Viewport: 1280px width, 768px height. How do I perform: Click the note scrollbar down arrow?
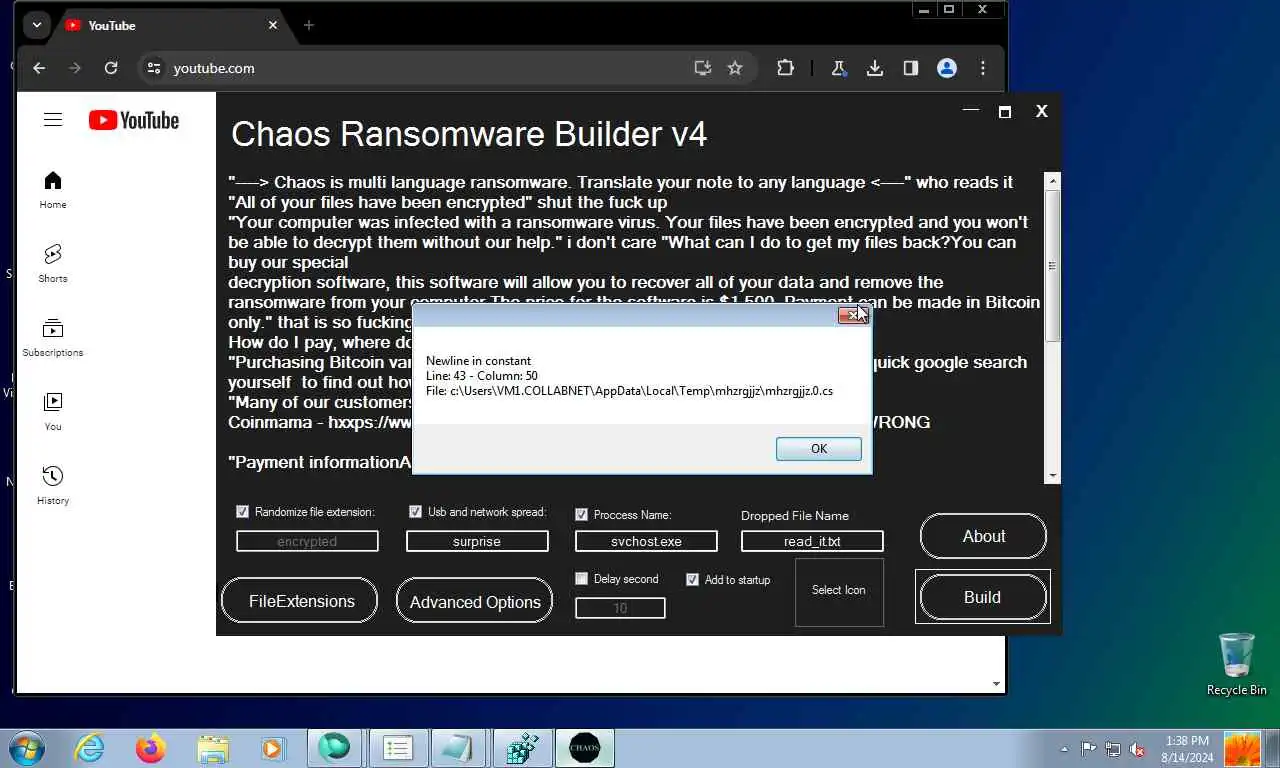(1052, 475)
